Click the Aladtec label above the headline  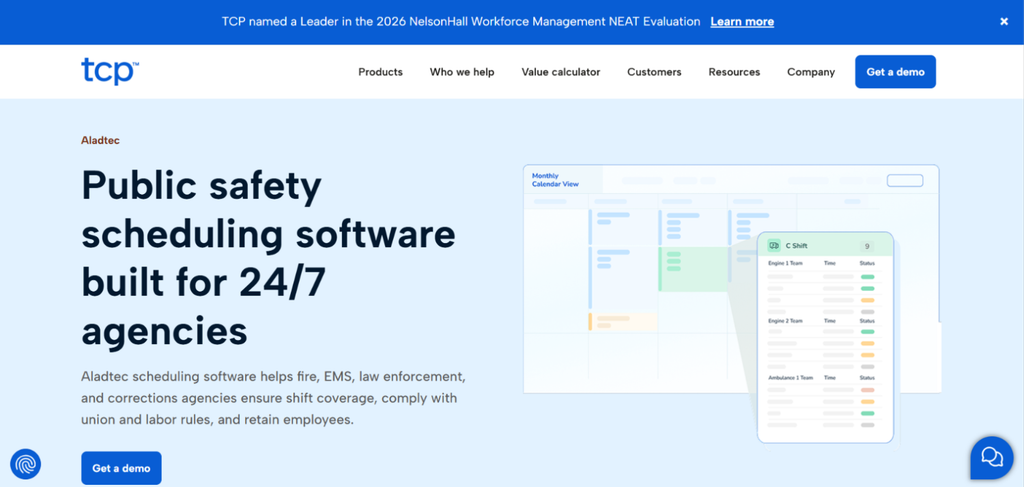[x=100, y=140]
